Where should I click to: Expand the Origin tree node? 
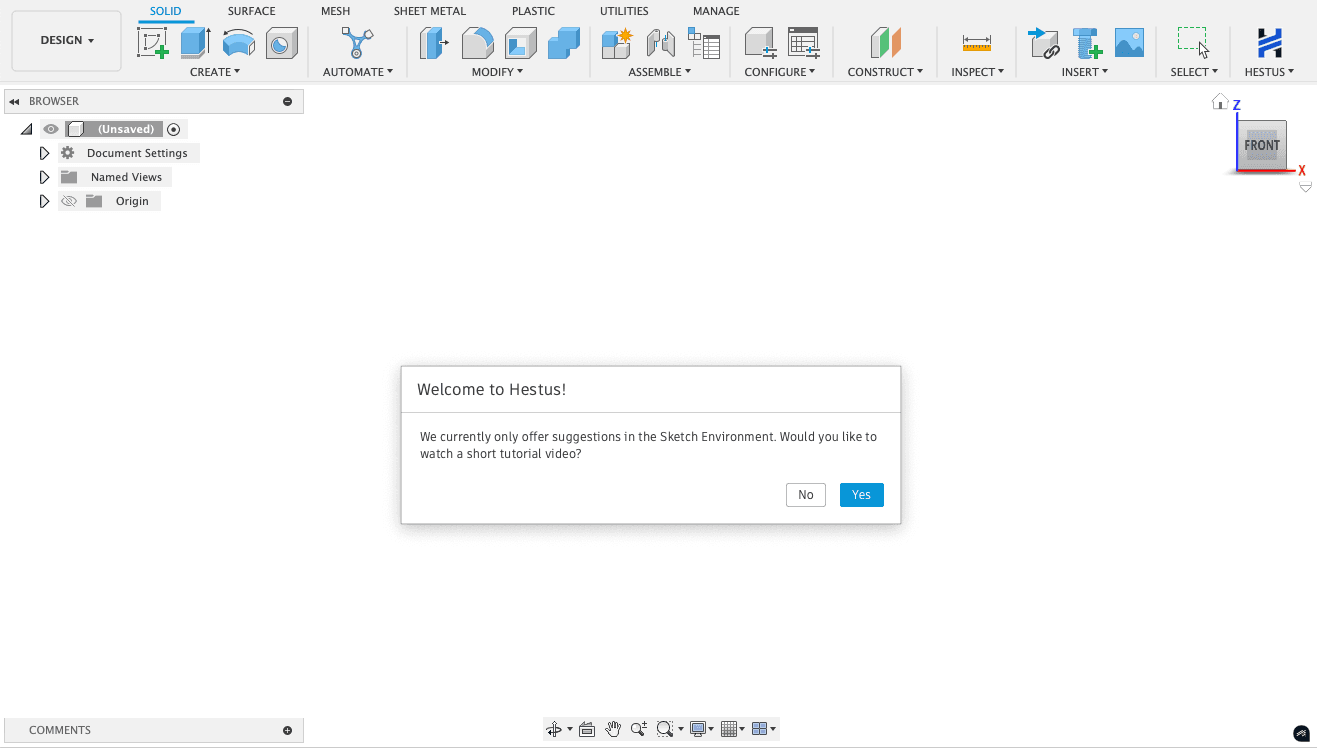pos(44,201)
